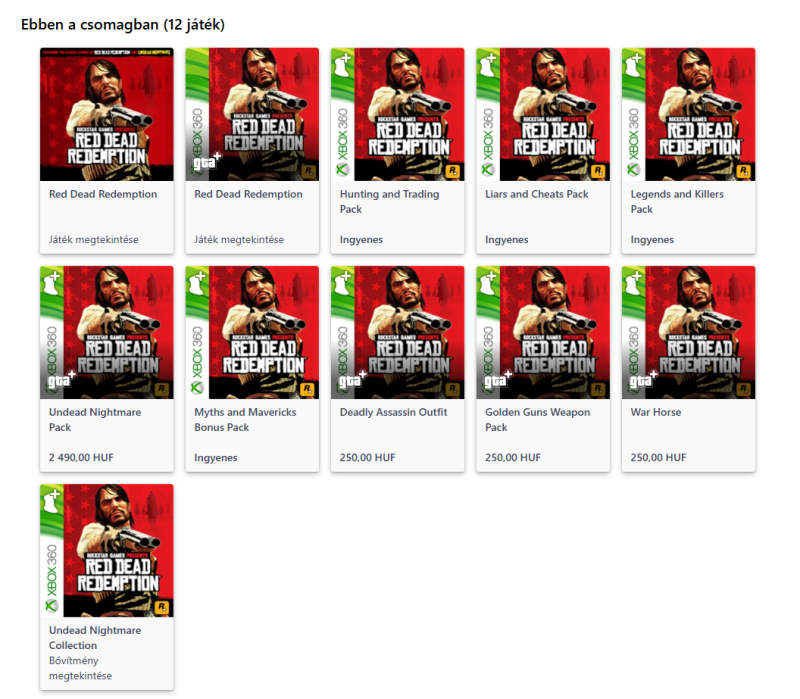This screenshot has height=699, width=800.
Task: Select the Deadly Assassin Outfit cover image
Action: click(397, 332)
